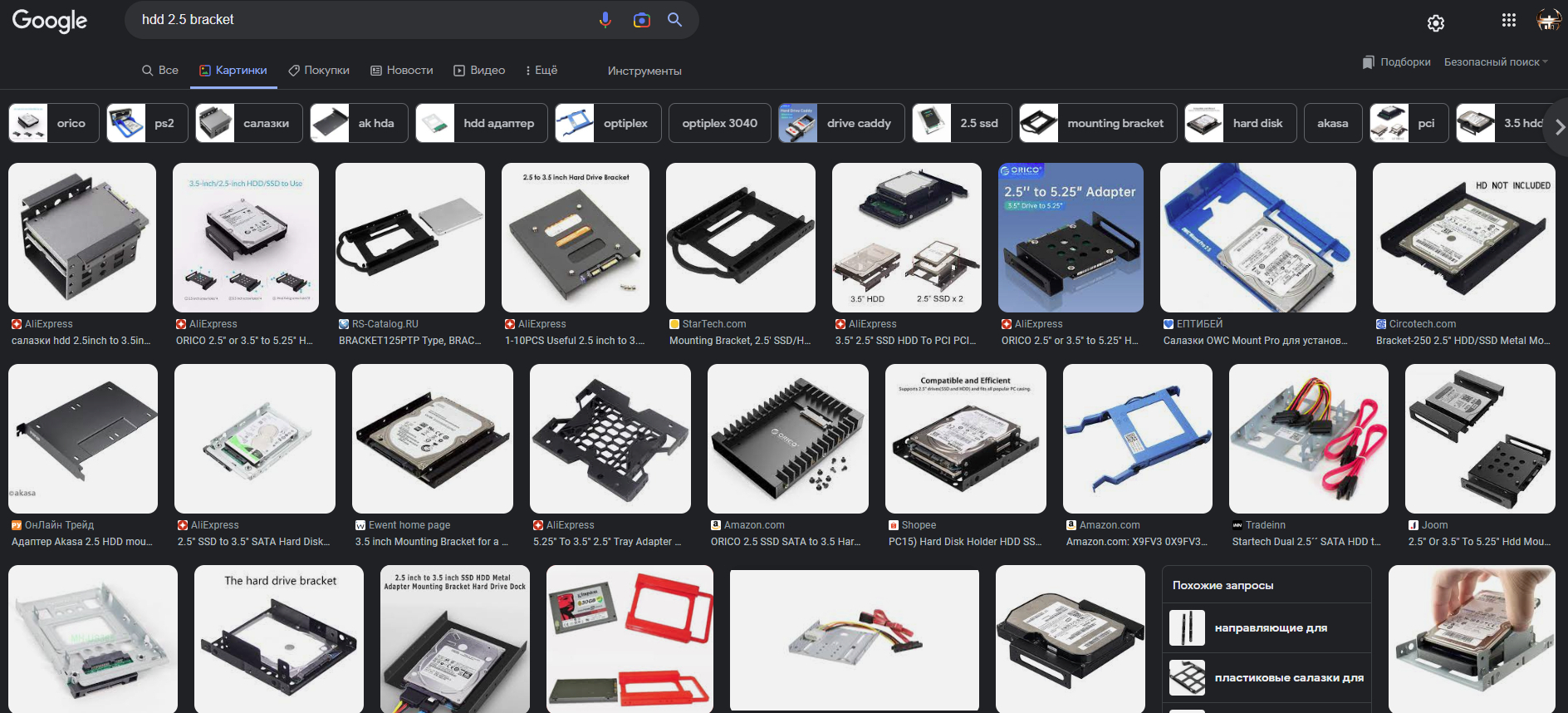Screen dimensions: 1568x713
Task: Open BRACKET125PTP Type result title
Action: point(410,341)
